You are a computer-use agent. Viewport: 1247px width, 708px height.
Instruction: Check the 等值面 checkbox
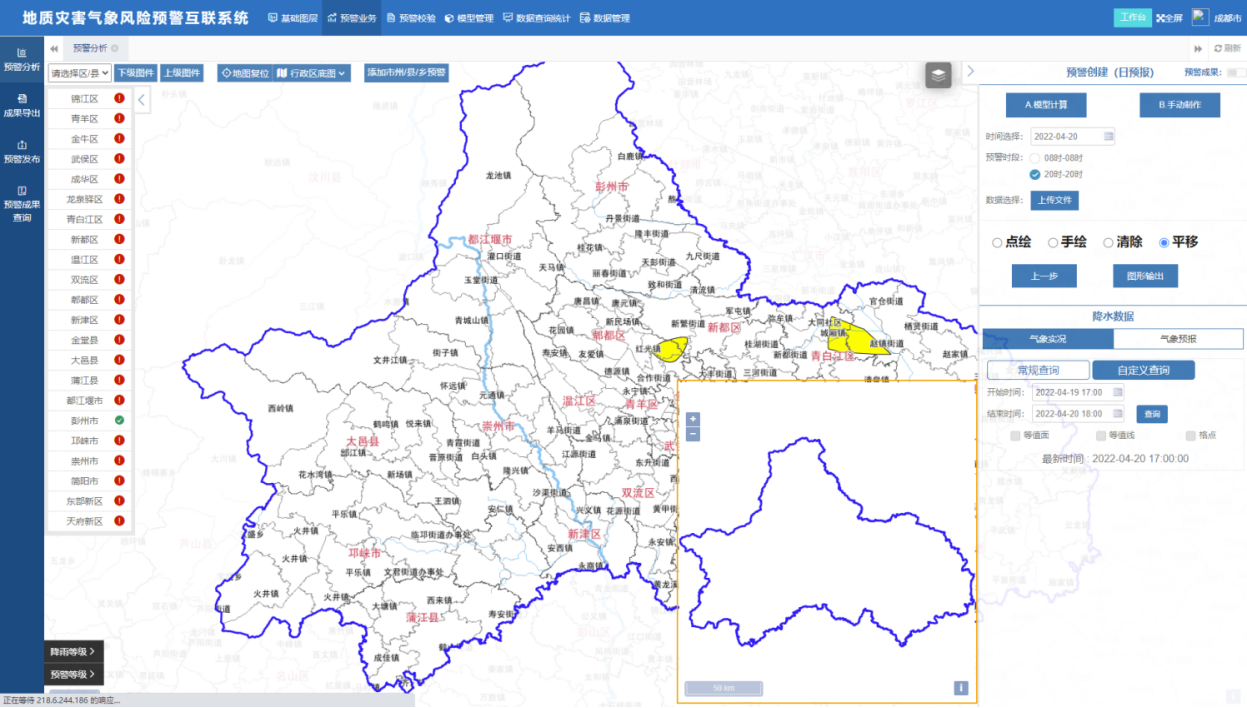(1016, 436)
